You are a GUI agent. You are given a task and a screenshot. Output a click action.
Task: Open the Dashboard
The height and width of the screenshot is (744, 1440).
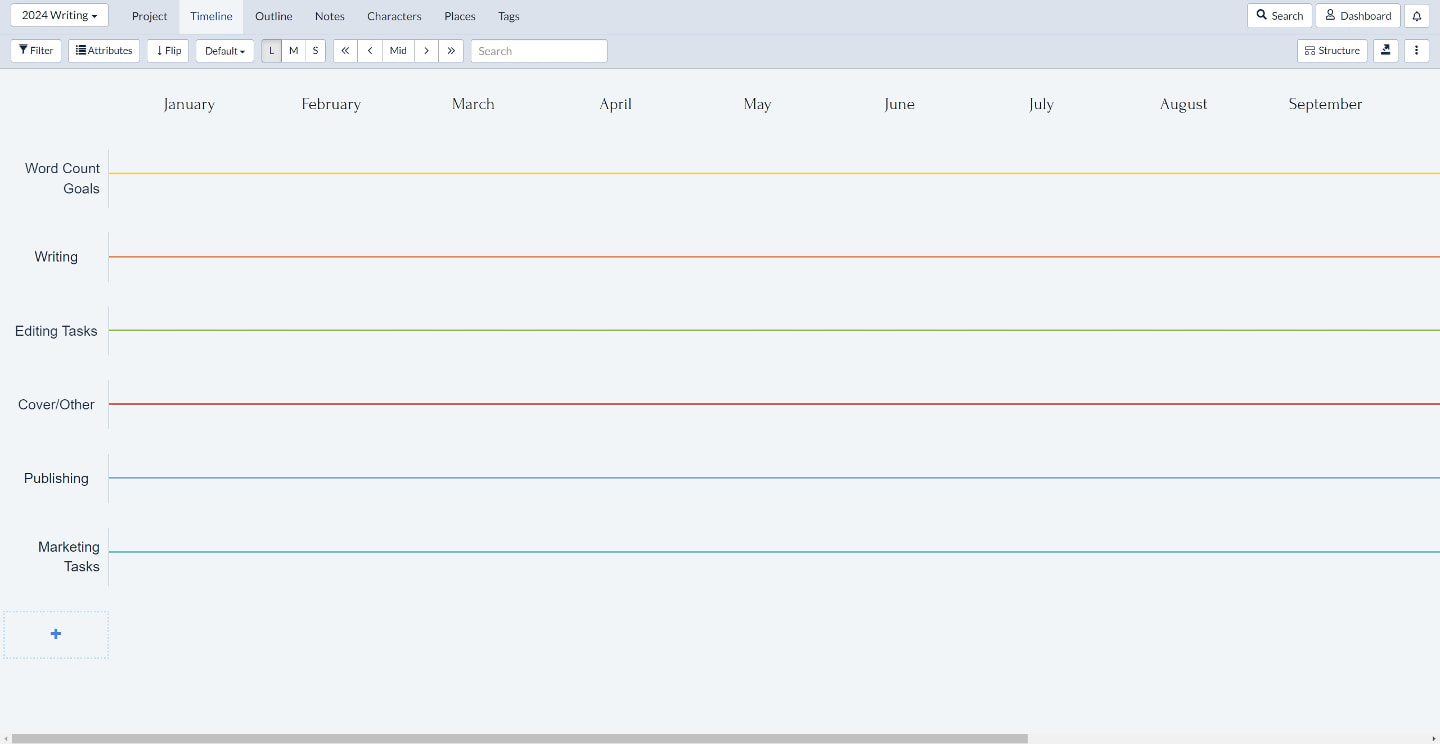[x=1358, y=16]
